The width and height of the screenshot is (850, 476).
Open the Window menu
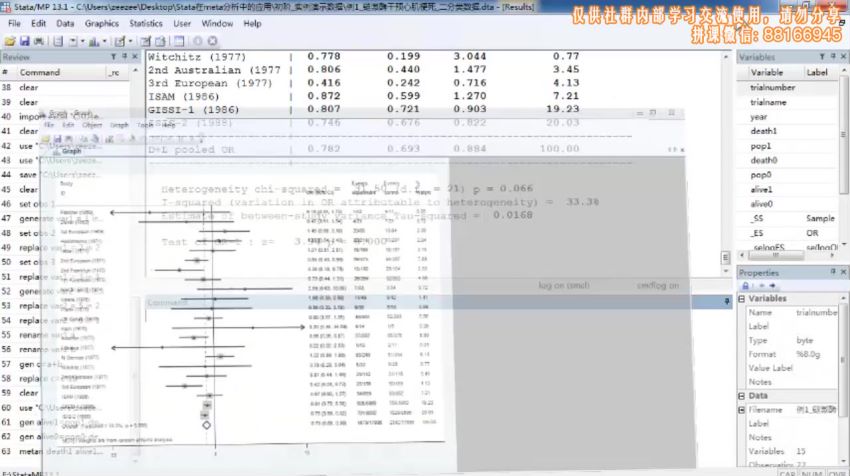tap(217, 24)
